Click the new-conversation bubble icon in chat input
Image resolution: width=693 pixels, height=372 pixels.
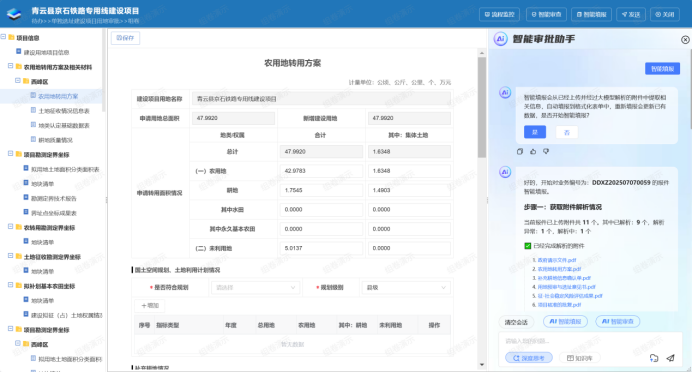point(654,358)
